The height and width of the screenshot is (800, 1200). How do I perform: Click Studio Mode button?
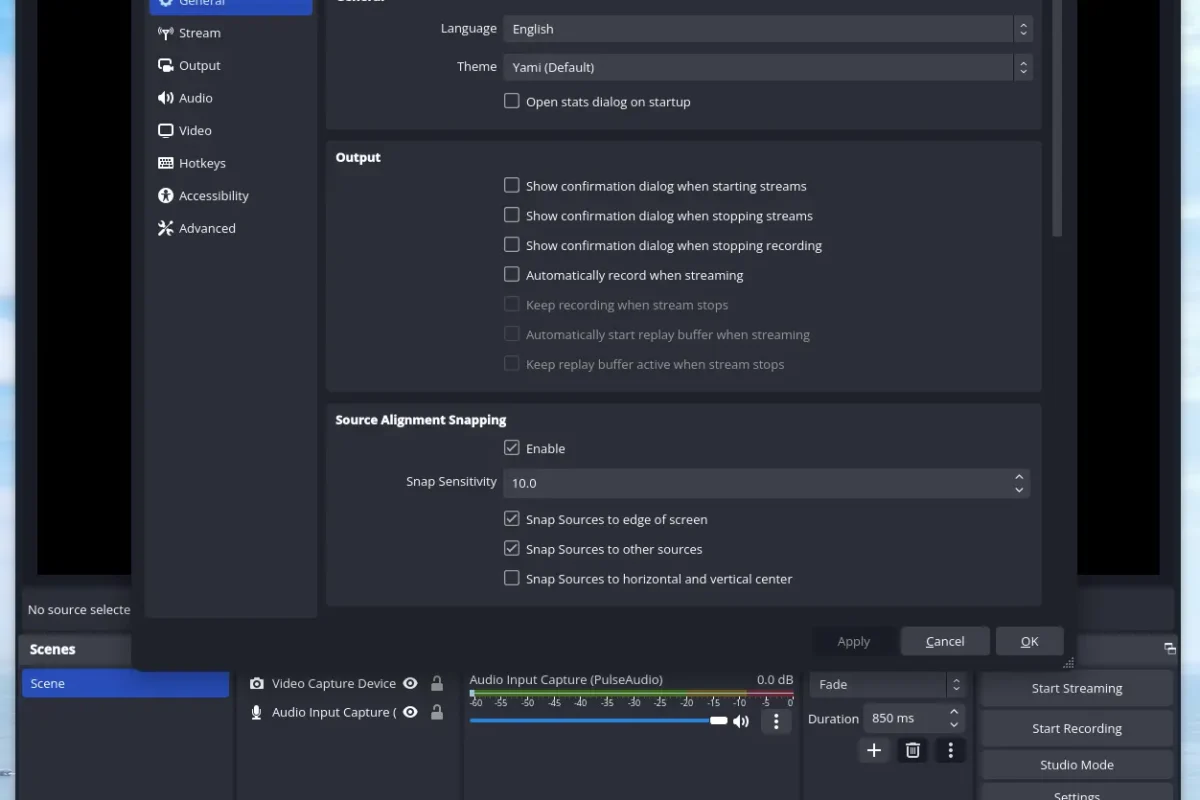point(1077,765)
